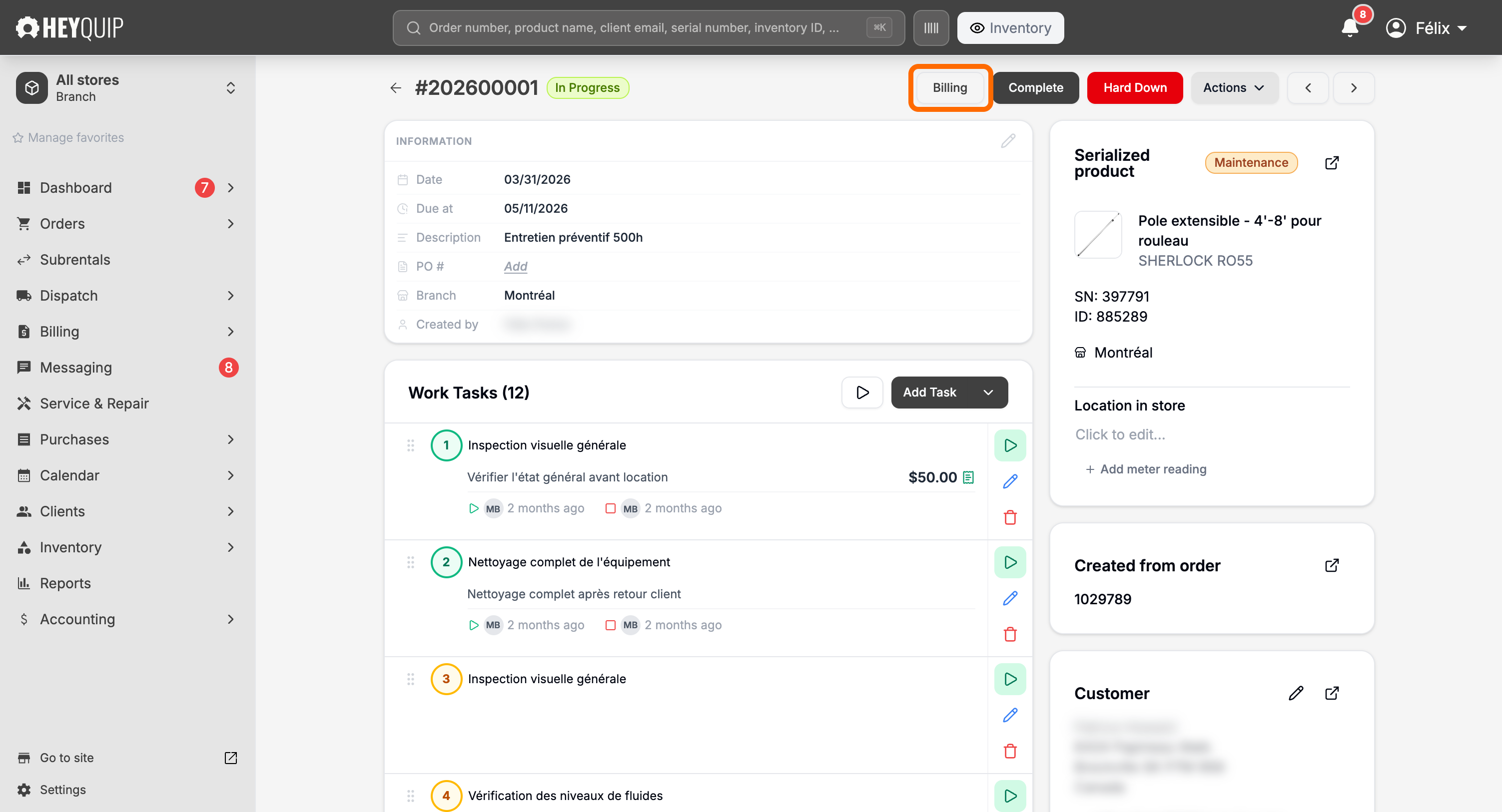This screenshot has height=812, width=1502.
Task: Click the location in store edit field
Action: point(1211,435)
